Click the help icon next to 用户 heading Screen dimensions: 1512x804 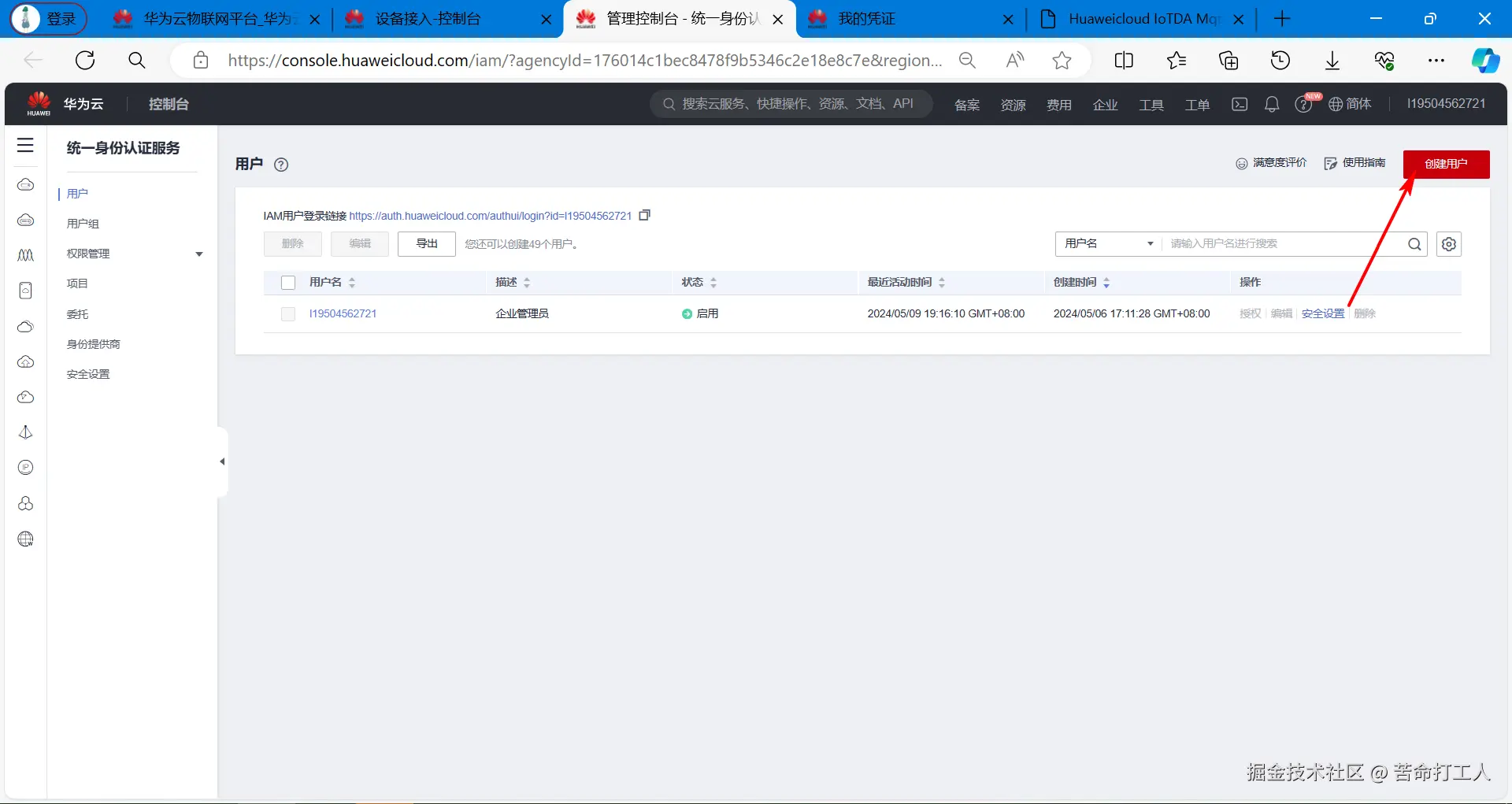[x=281, y=165]
